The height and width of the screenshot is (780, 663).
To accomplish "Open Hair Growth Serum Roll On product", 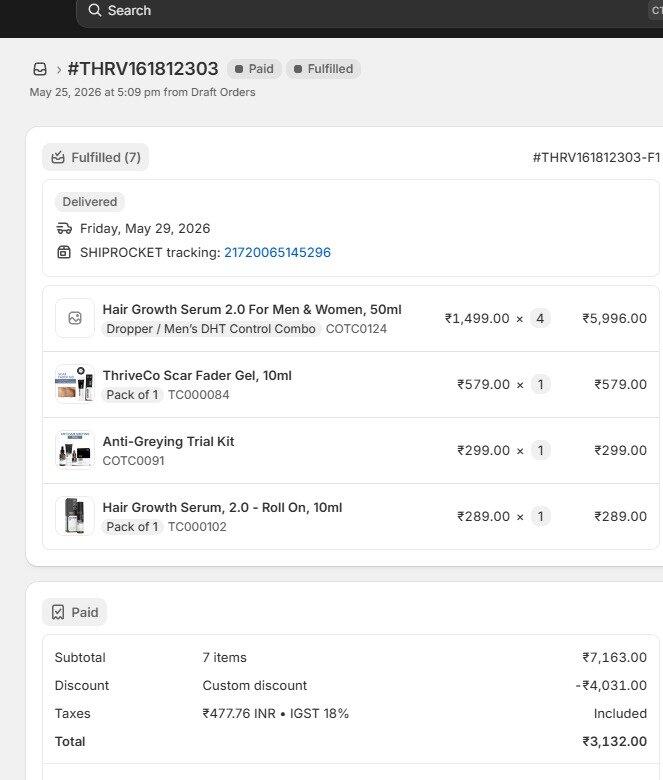I will click(x=222, y=507).
